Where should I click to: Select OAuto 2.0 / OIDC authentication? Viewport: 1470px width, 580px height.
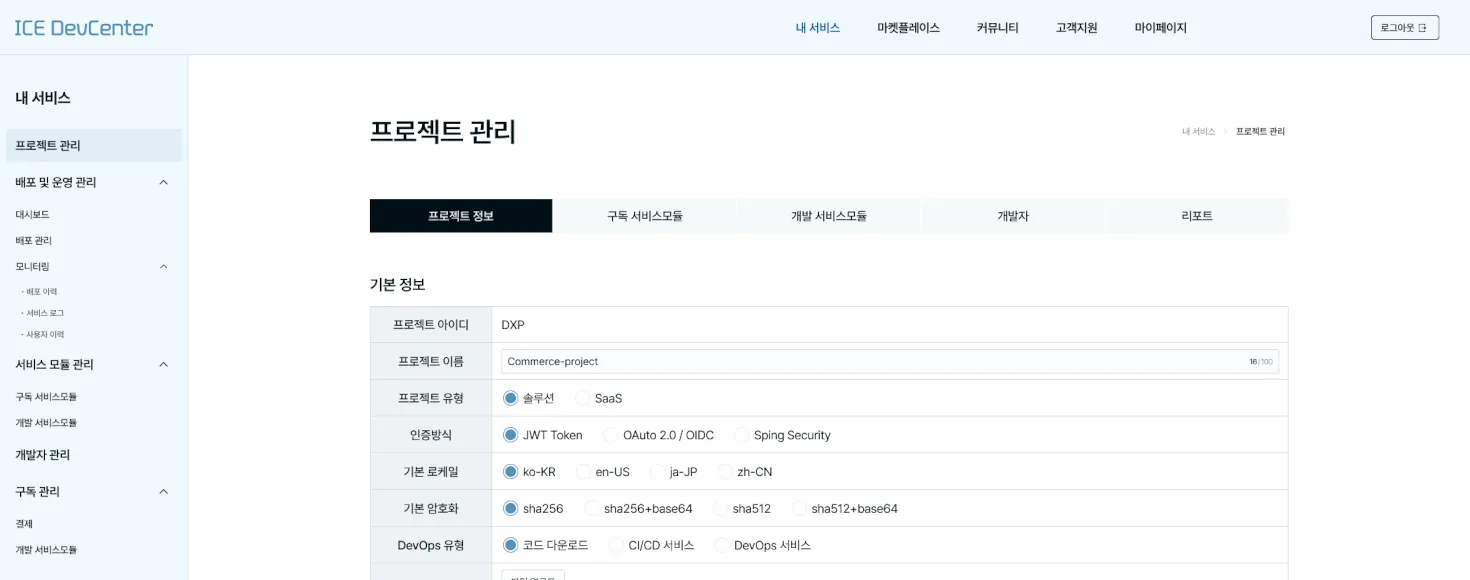(610, 434)
